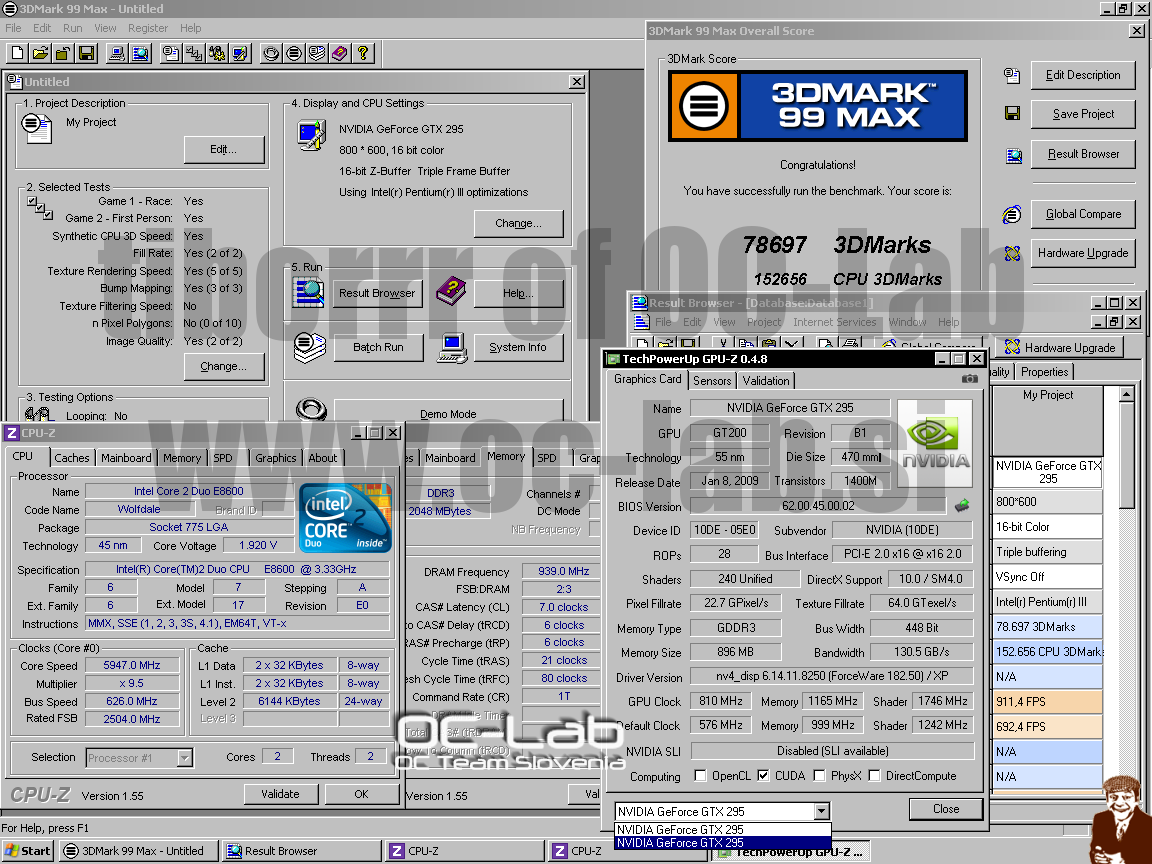
Task: Choose the highlighted NVIDIA GeForce GTX 295 option
Action: [723, 843]
